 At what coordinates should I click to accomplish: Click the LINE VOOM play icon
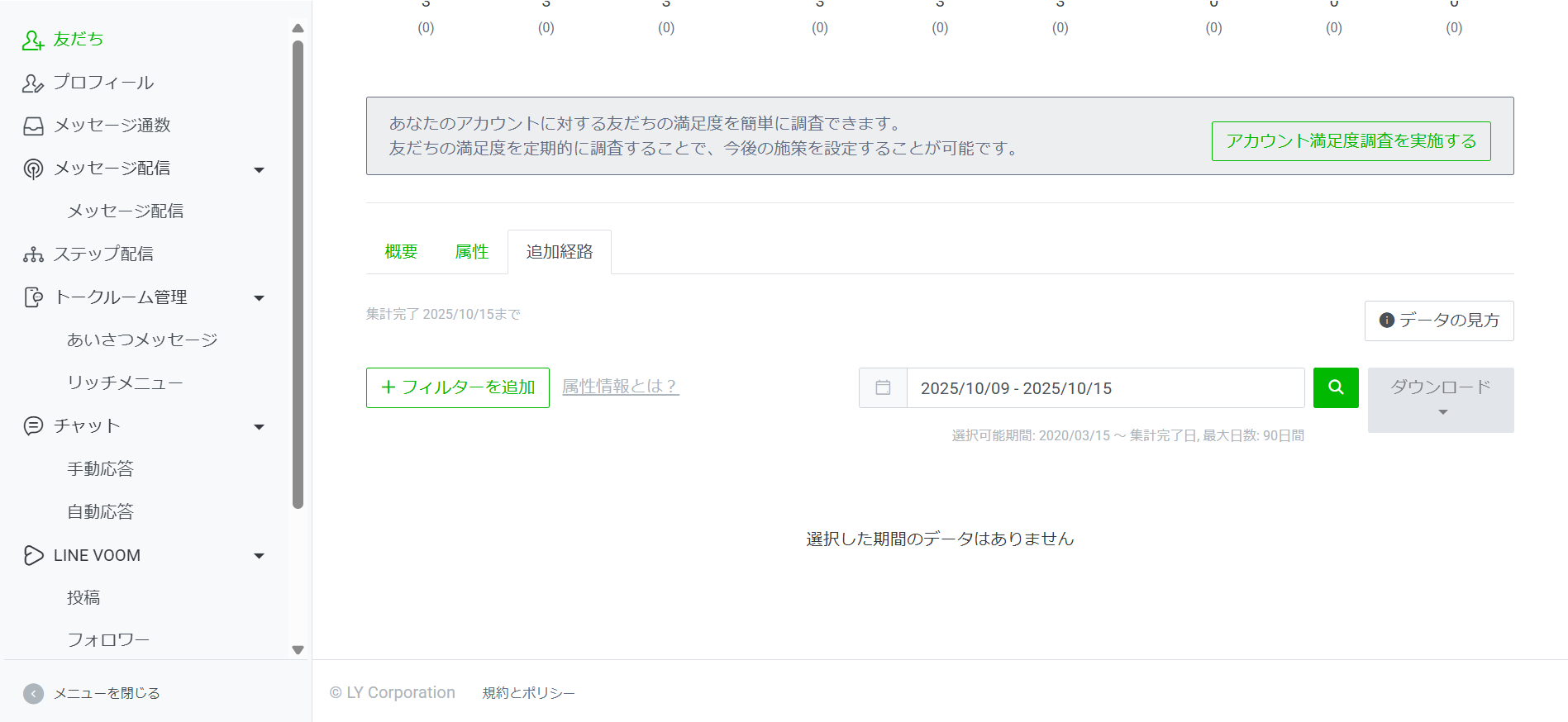click(32, 555)
